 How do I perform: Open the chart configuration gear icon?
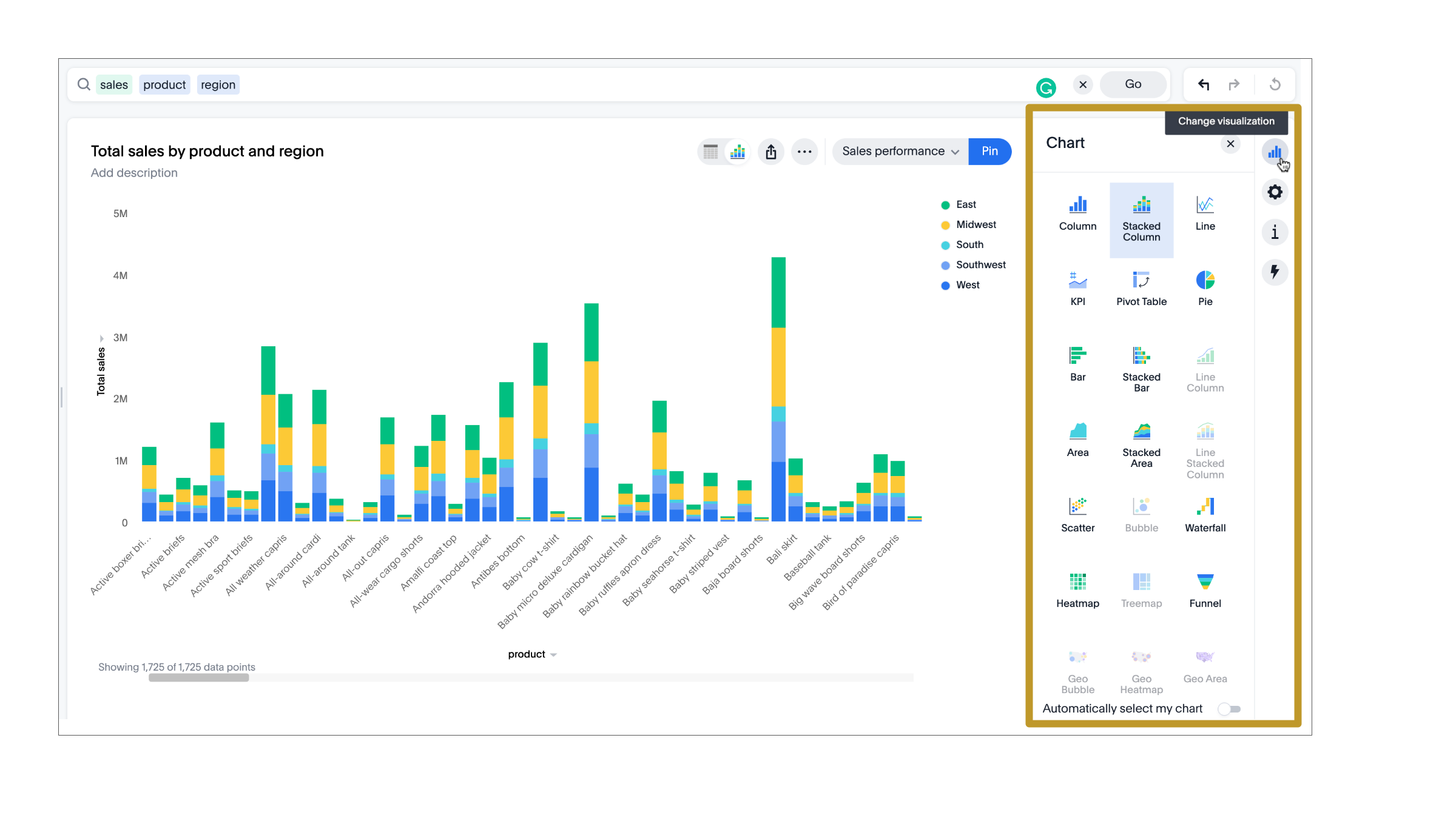(1275, 192)
